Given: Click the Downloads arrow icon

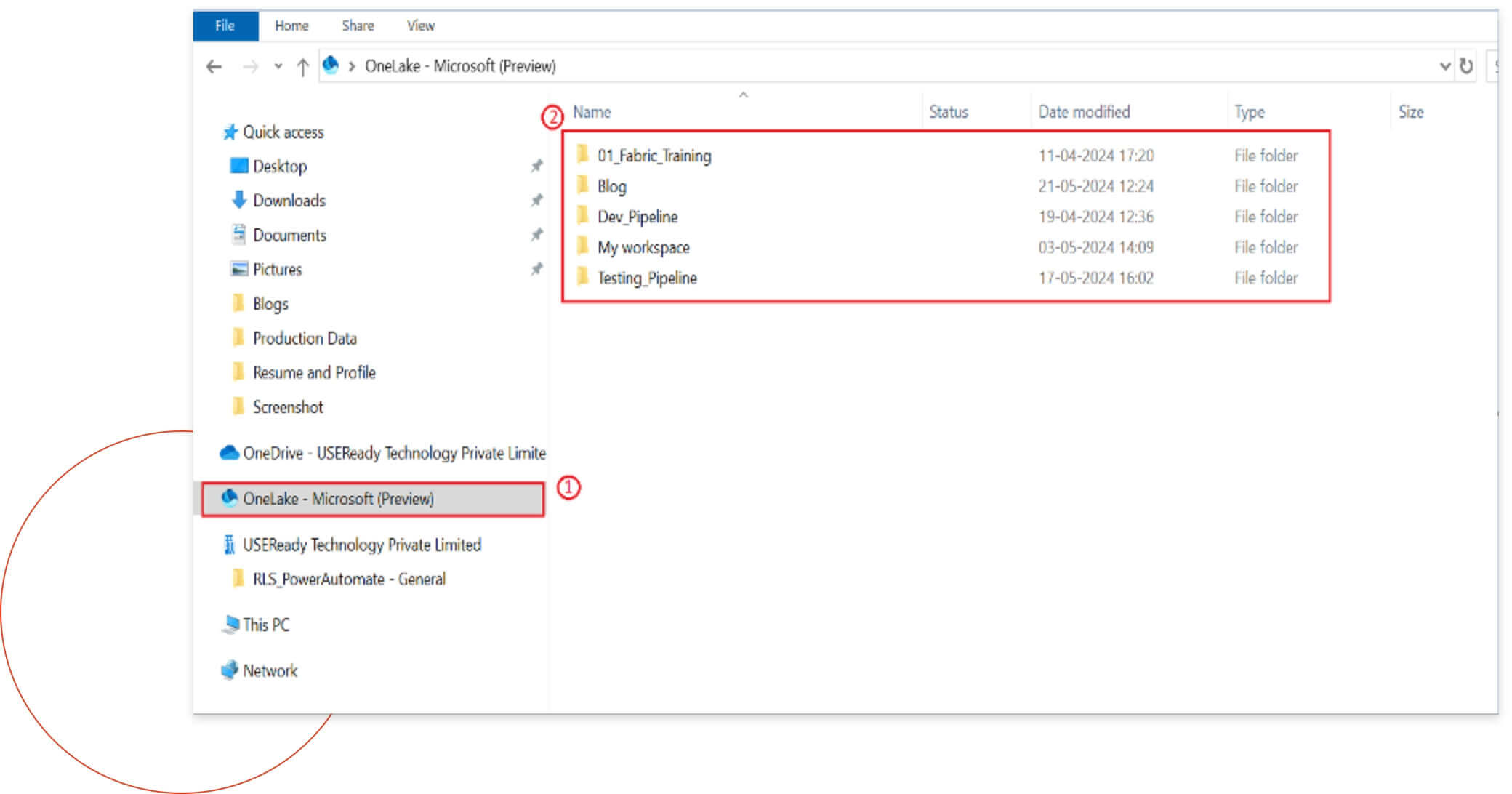Looking at the screenshot, I should point(239,199).
